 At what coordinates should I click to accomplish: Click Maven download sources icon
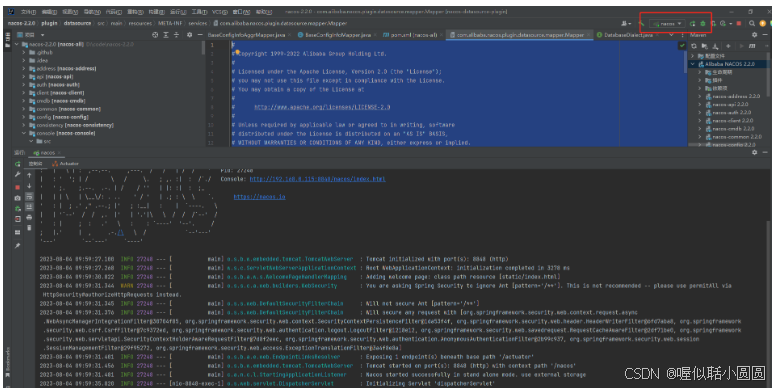(715, 46)
